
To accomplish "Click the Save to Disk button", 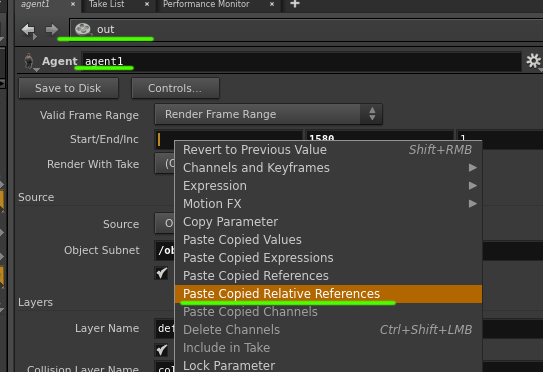I will pyautogui.click(x=68, y=88).
